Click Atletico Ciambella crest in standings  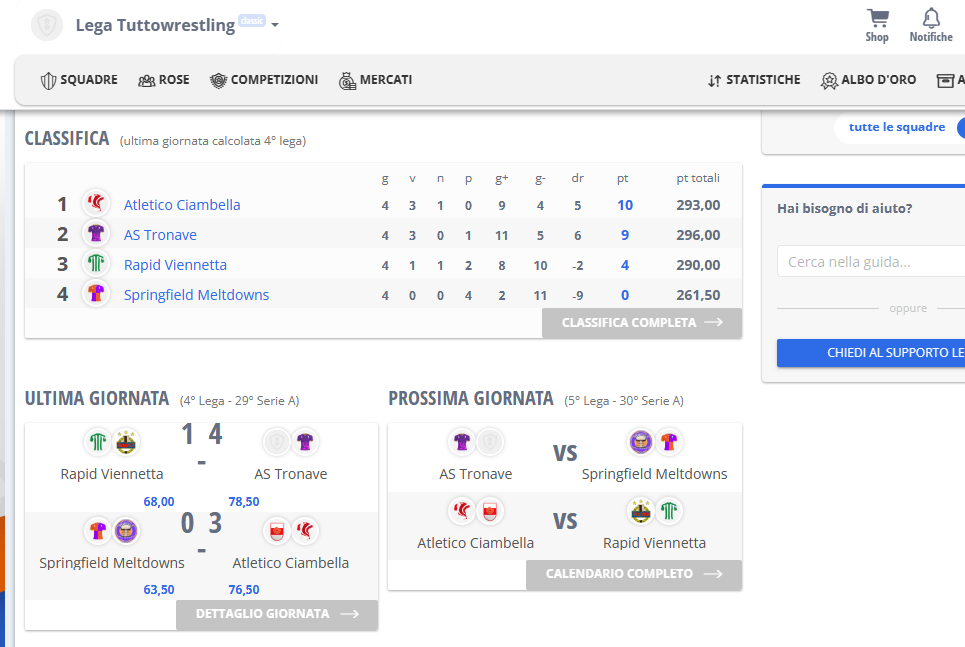coord(96,203)
